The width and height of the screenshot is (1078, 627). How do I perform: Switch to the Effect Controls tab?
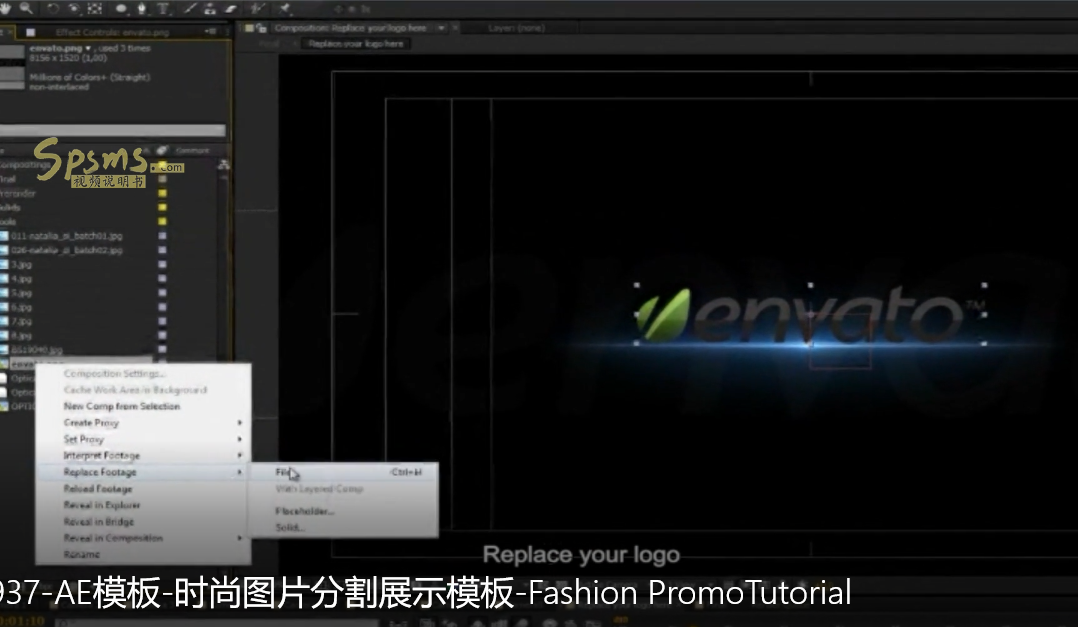[x=112, y=32]
